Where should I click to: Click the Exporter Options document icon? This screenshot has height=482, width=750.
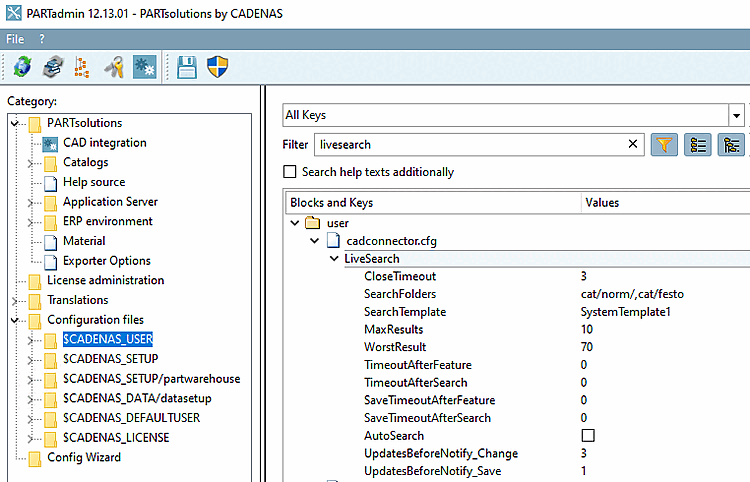(51, 262)
